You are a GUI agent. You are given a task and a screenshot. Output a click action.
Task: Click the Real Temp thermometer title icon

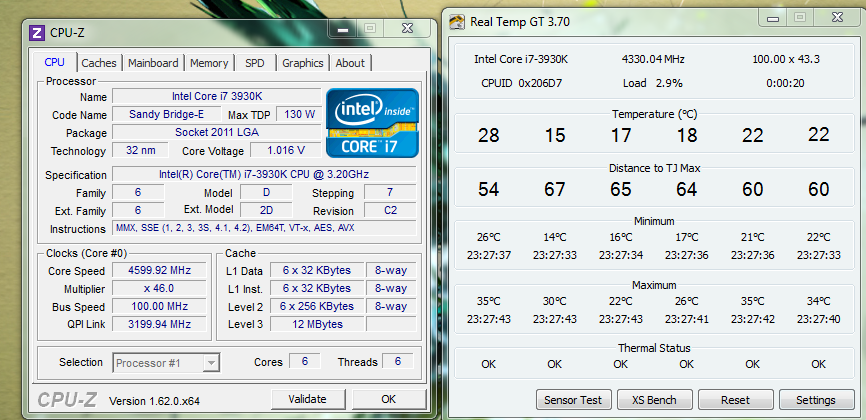(x=456, y=21)
